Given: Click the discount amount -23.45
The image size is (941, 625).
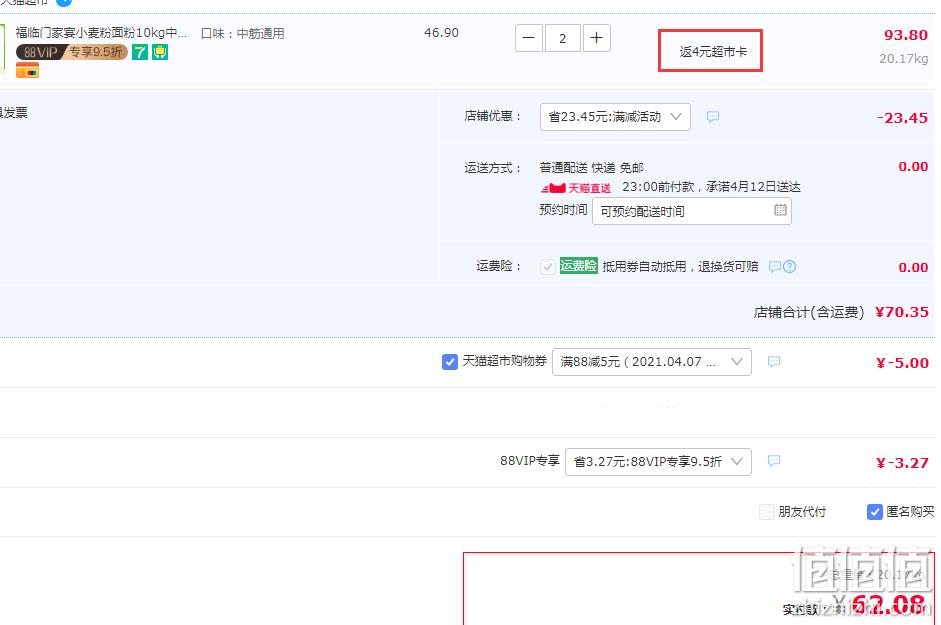Looking at the screenshot, I should click(x=902, y=118).
